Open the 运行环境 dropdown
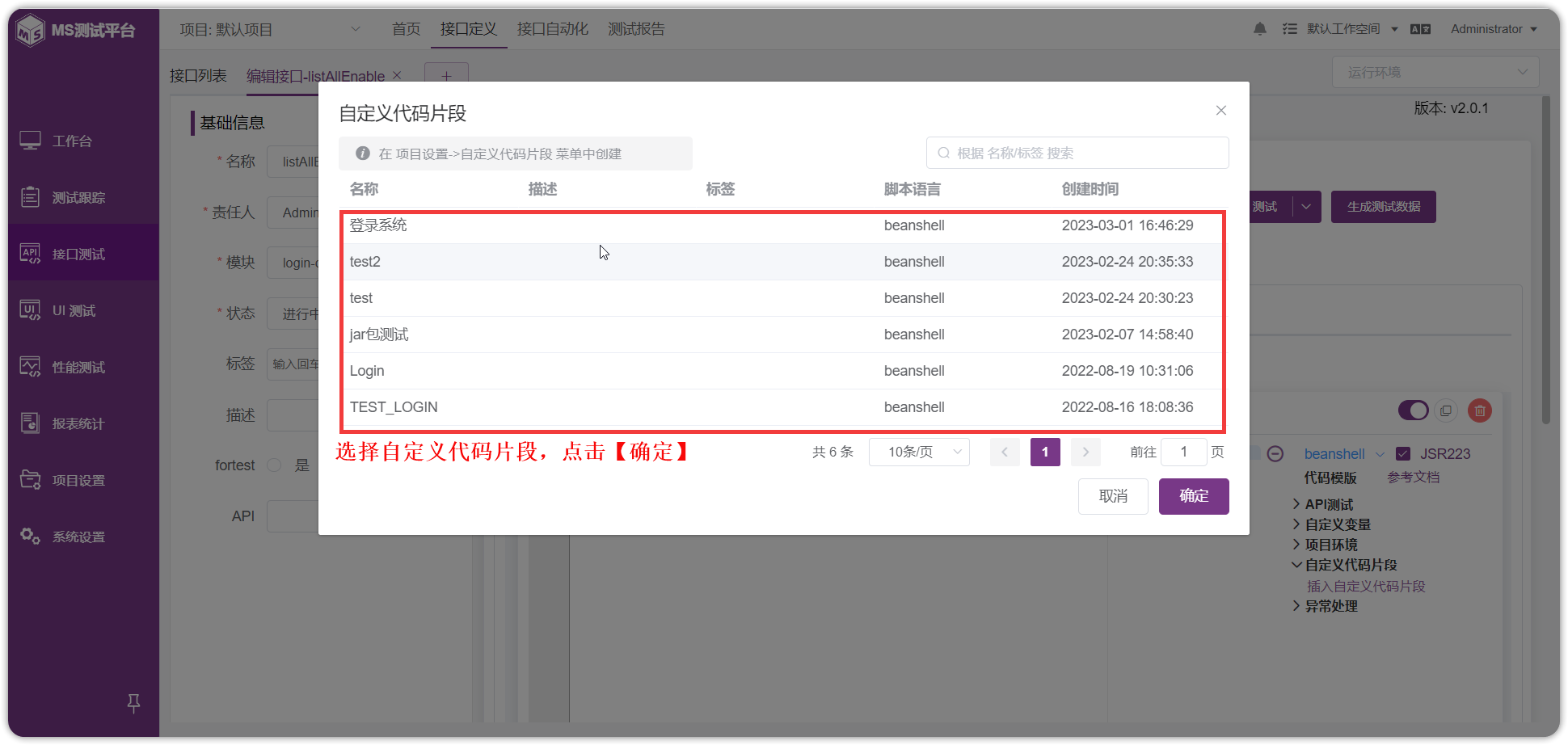This screenshot has width=1568, height=745. [1435, 72]
